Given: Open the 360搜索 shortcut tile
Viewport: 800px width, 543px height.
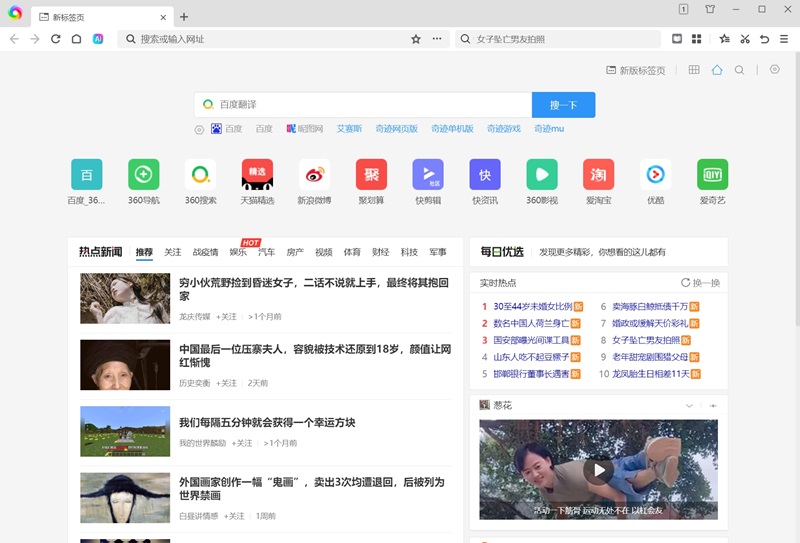Looking at the screenshot, I should click(x=201, y=182).
